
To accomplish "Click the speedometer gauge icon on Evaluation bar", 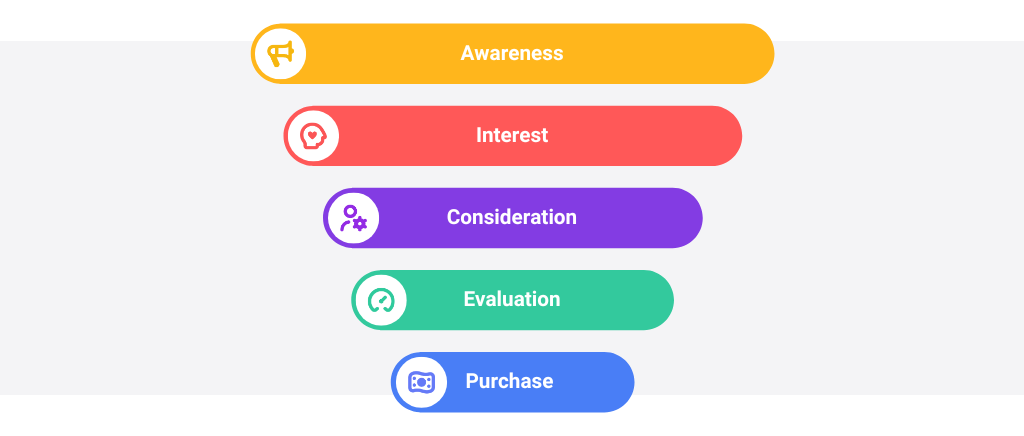I will 381,300.
